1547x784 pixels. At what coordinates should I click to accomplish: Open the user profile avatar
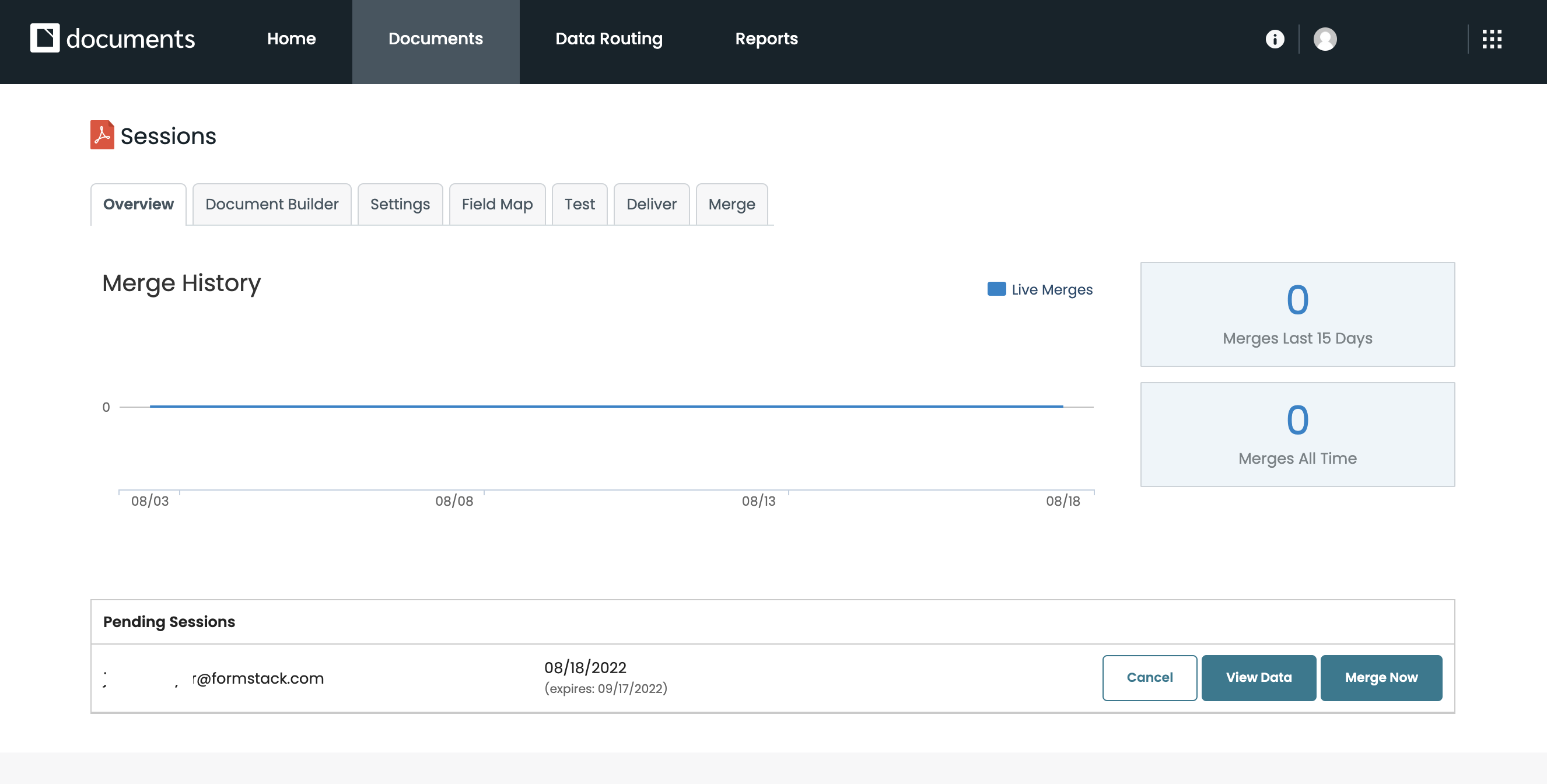click(1325, 39)
